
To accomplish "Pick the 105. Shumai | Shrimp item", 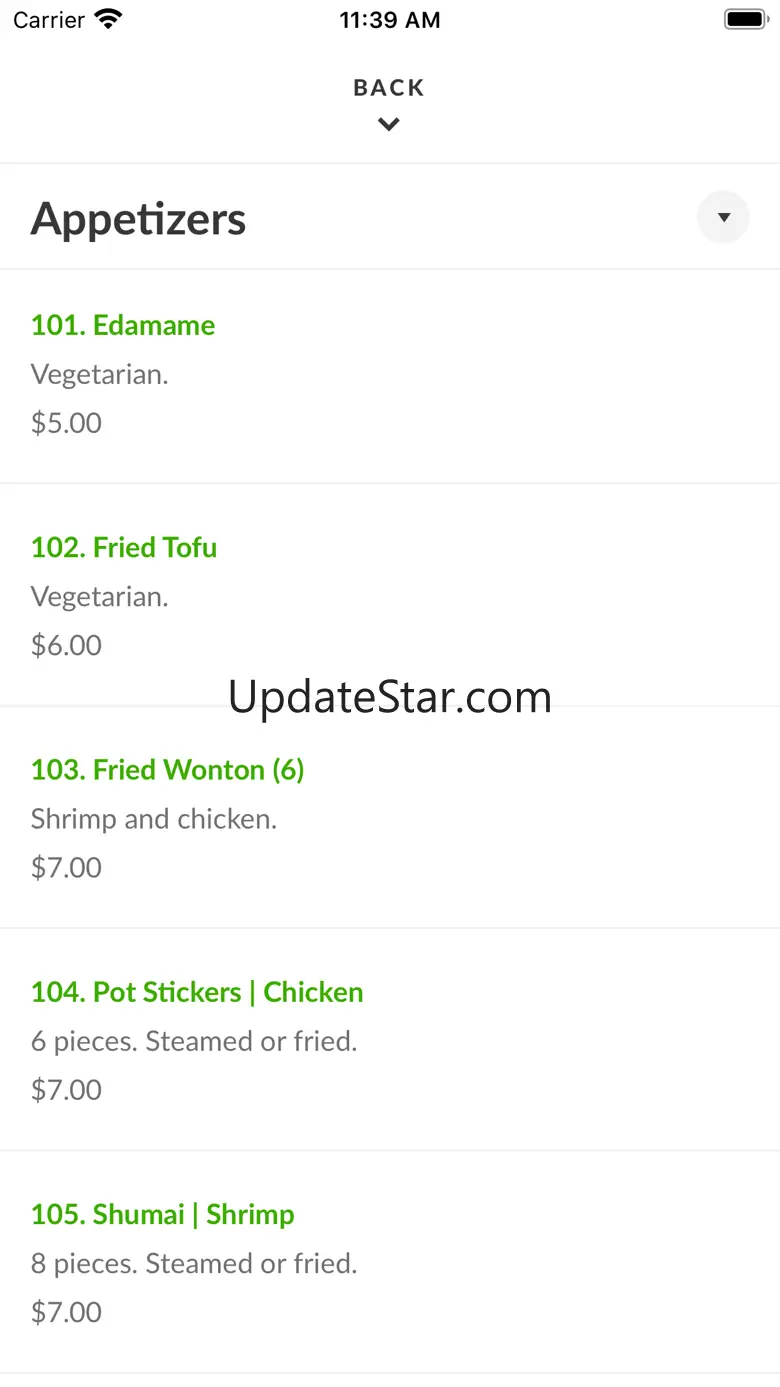I will [162, 1214].
